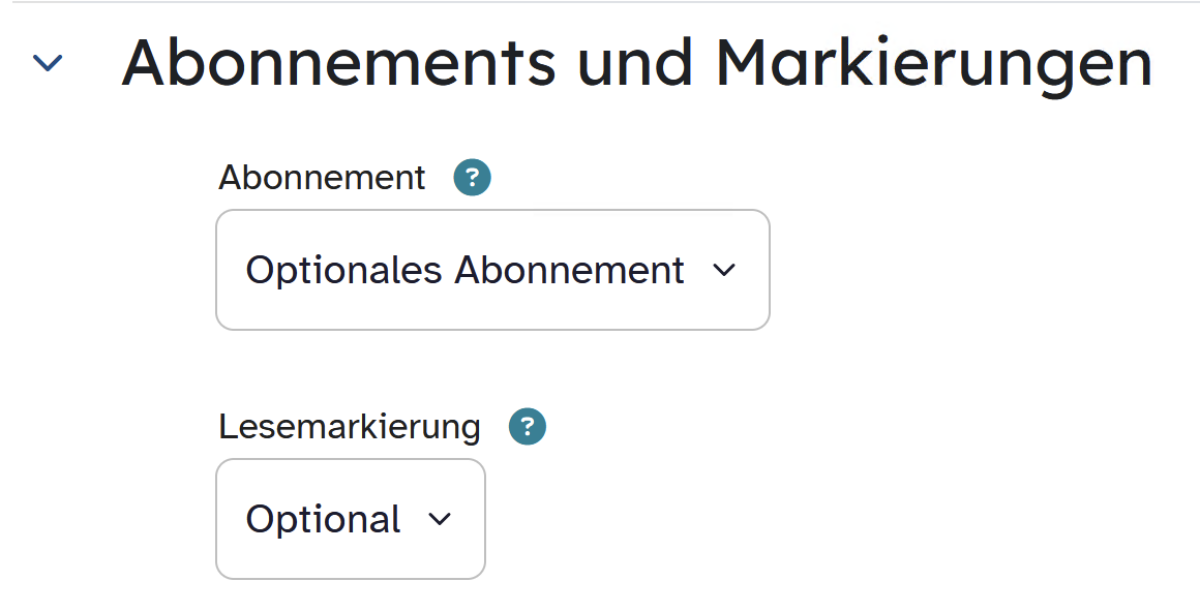Open the Abonnement dropdown menu
This screenshot has width=1200, height=612.
coord(492,270)
